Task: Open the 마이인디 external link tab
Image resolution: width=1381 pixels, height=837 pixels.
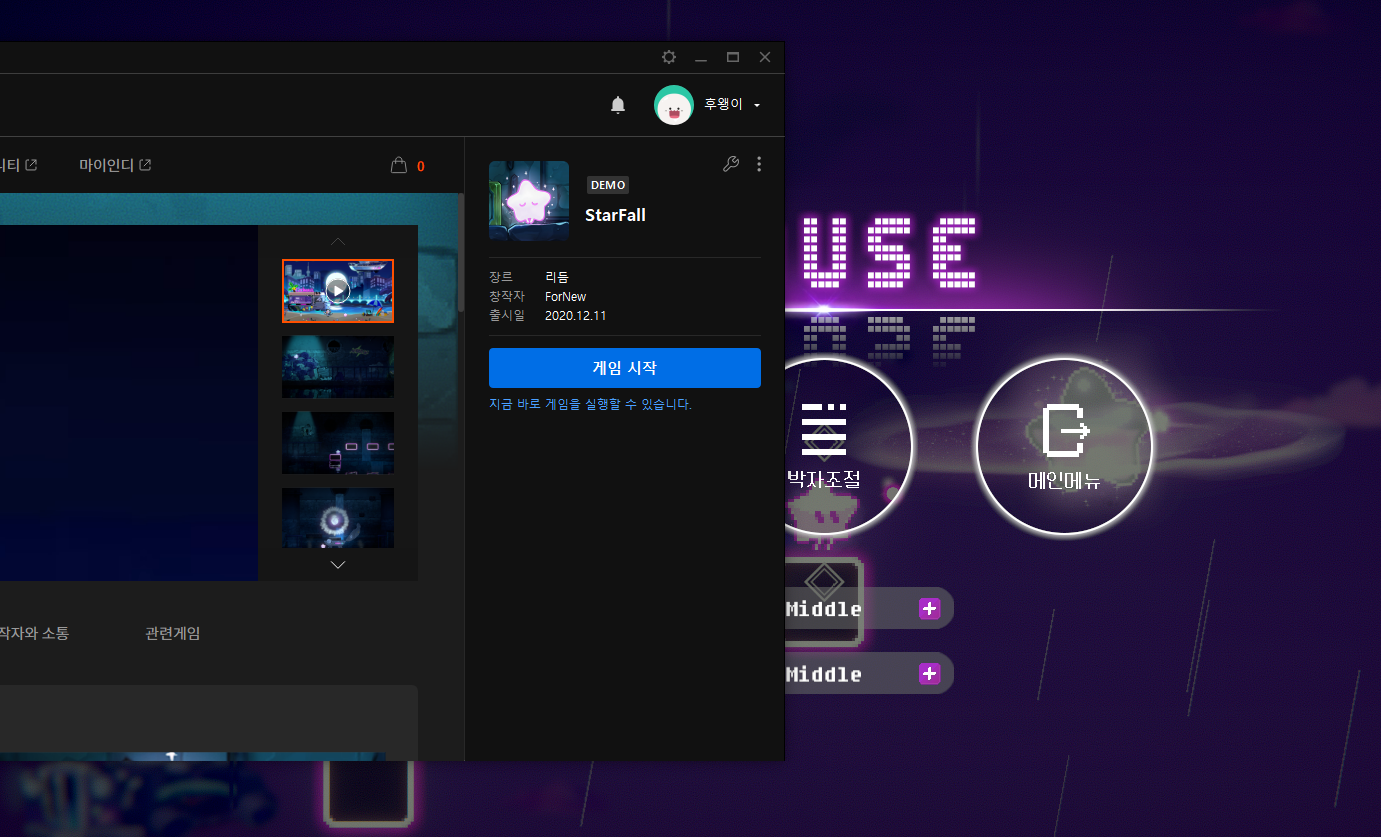Action: [115, 165]
